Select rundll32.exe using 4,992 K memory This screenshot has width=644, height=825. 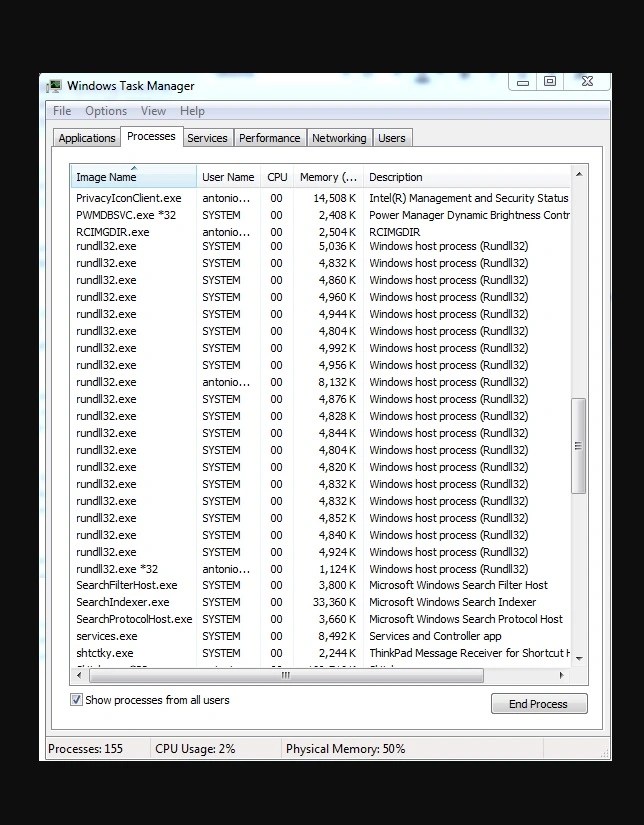tap(321, 348)
